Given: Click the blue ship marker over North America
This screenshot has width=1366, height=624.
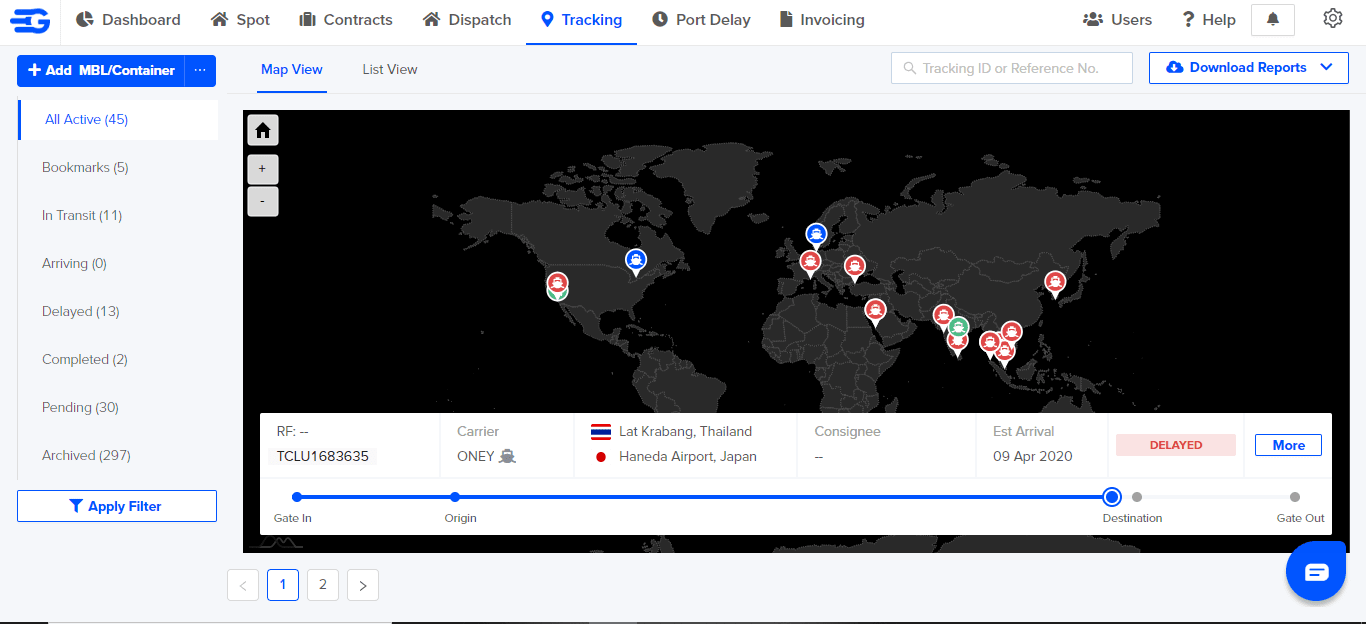Looking at the screenshot, I should [636, 261].
